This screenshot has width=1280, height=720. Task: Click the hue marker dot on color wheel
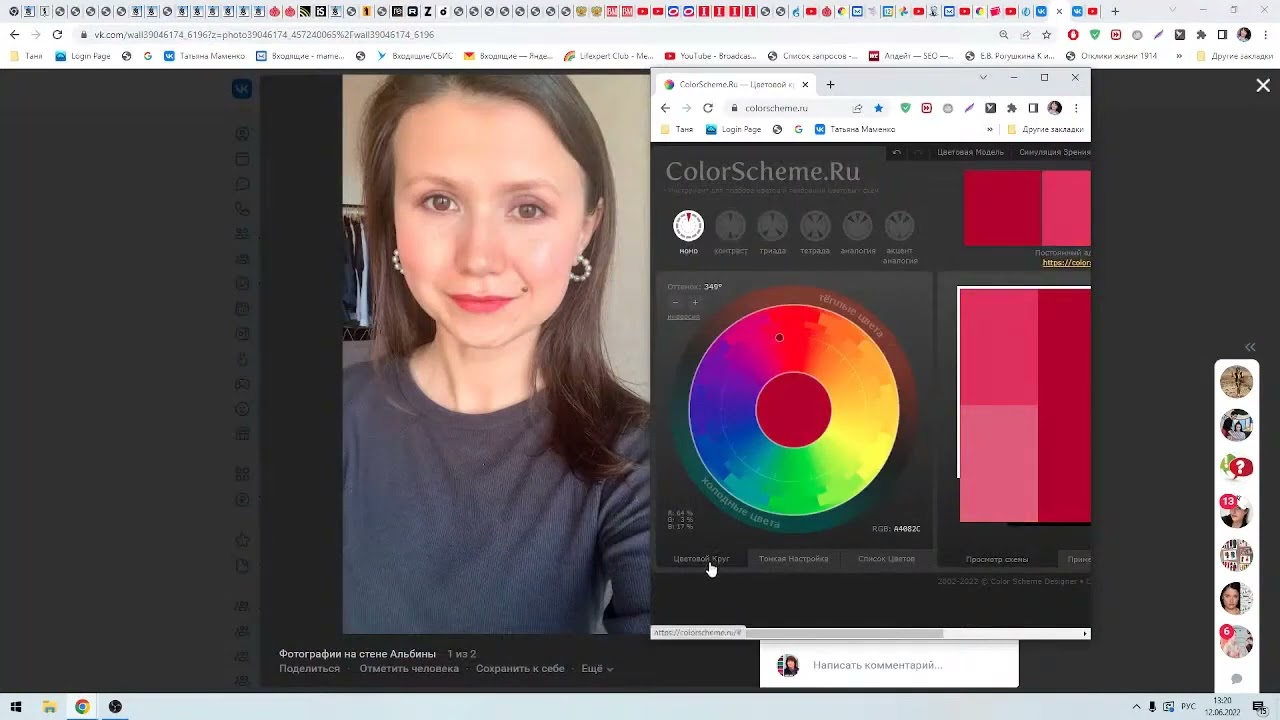point(779,338)
